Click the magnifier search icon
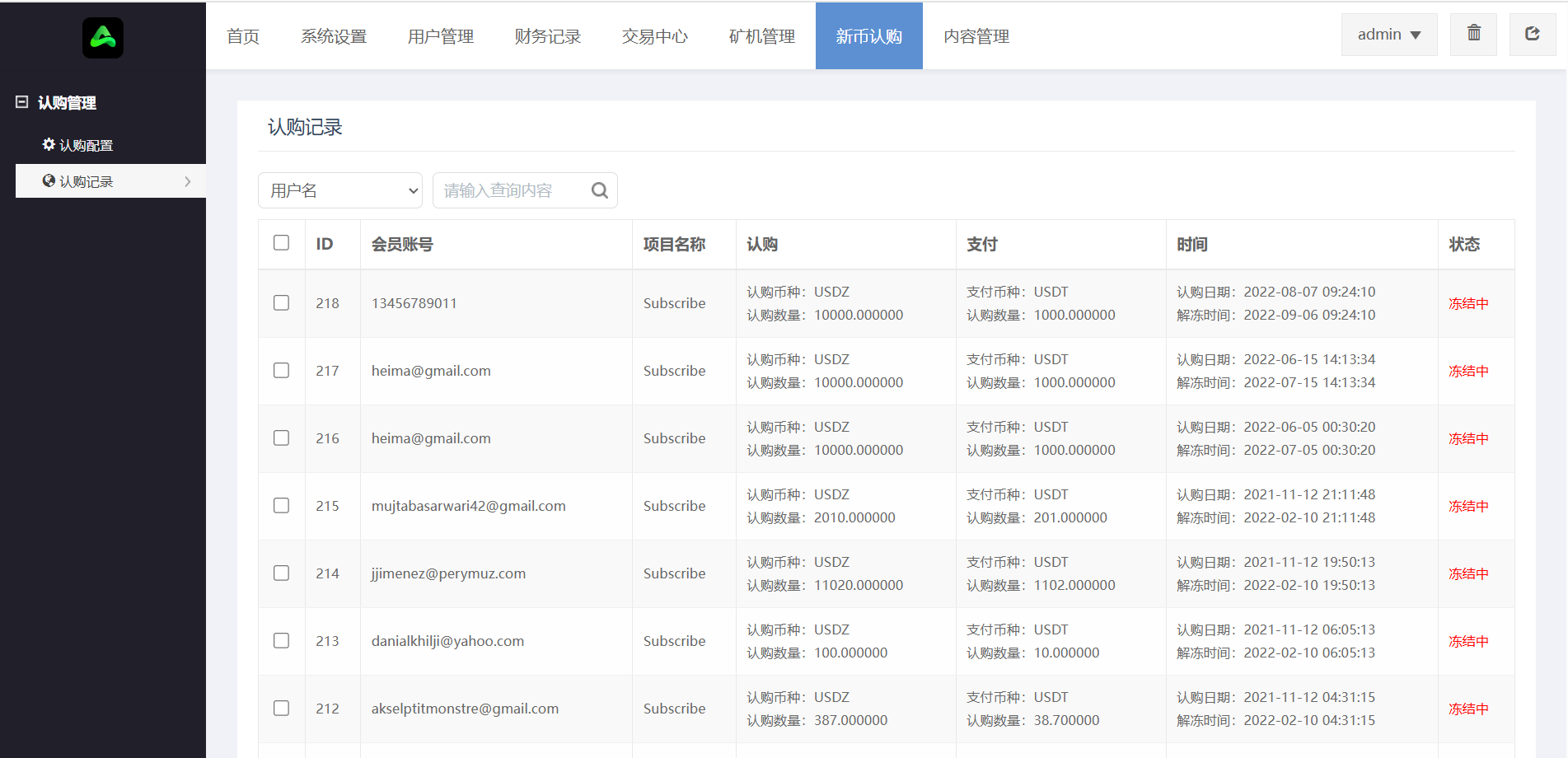The height and width of the screenshot is (758, 1568). click(599, 190)
